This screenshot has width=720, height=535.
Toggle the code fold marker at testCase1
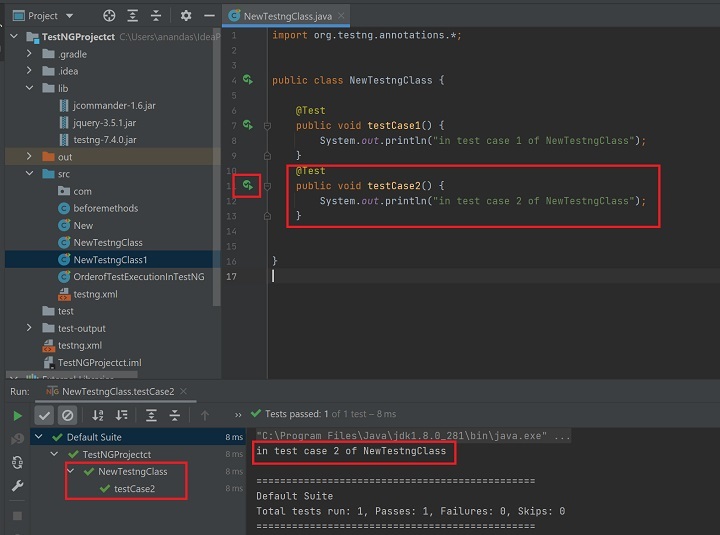coord(267,126)
